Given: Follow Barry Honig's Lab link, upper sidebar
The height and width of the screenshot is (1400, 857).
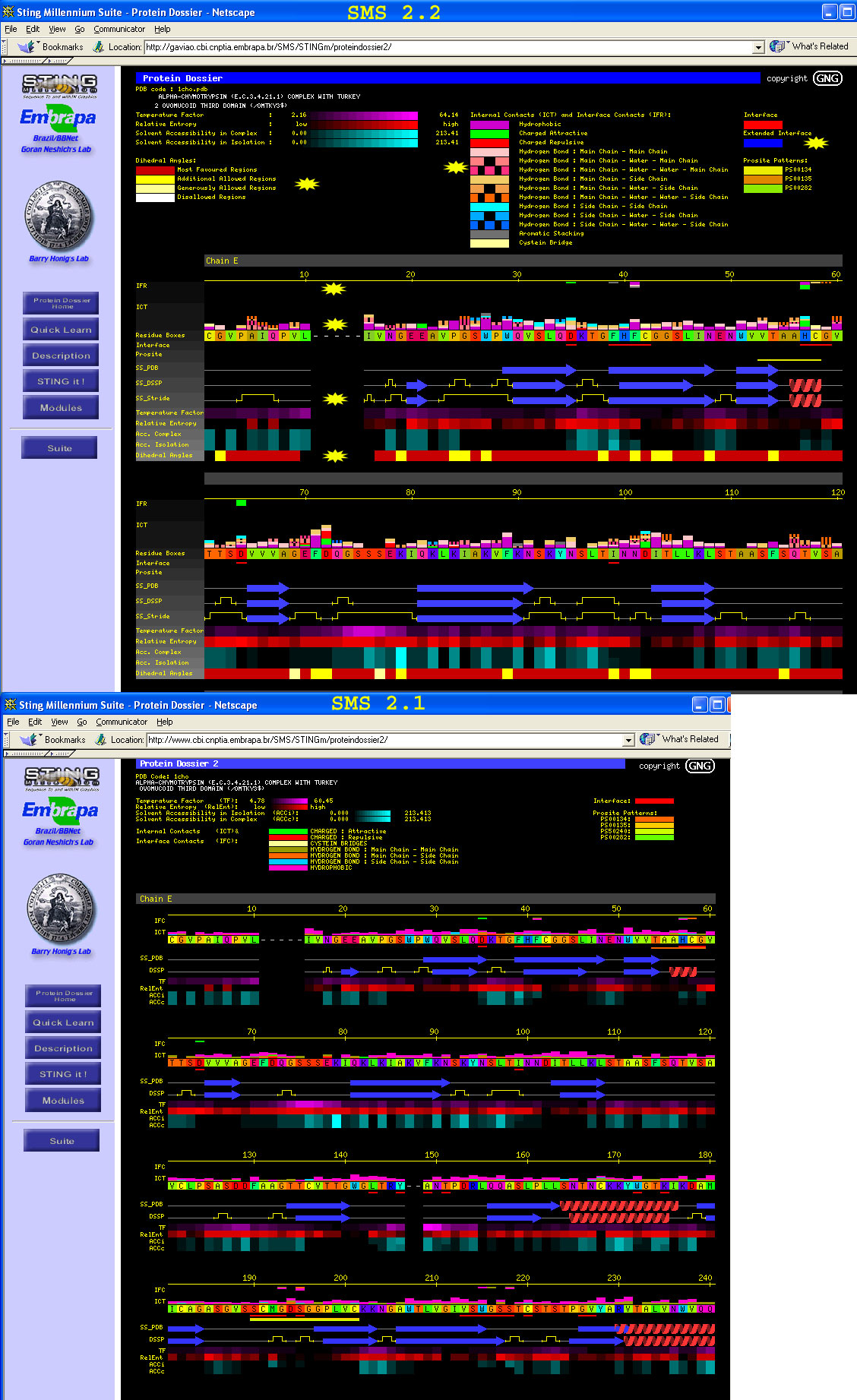Looking at the screenshot, I should pyautogui.click(x=59, y=259).
